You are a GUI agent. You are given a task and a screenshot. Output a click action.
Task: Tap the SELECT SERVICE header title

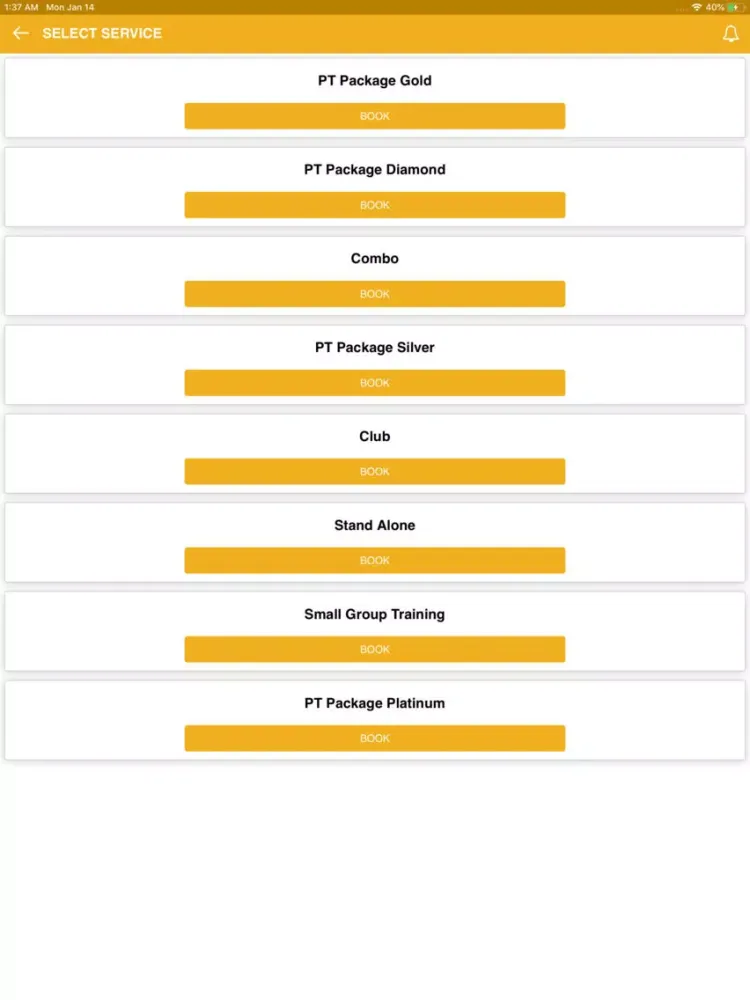pos(102,33)
